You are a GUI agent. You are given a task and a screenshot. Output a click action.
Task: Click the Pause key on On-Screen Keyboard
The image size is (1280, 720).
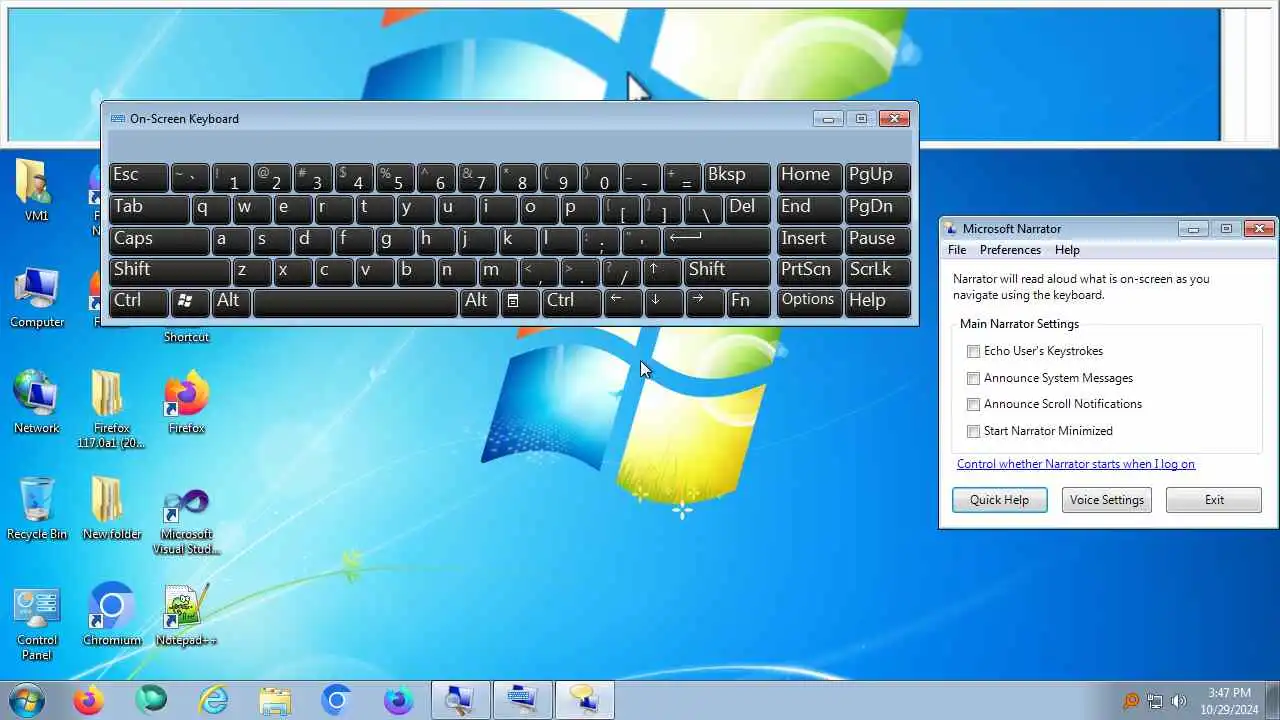[877, 240]
